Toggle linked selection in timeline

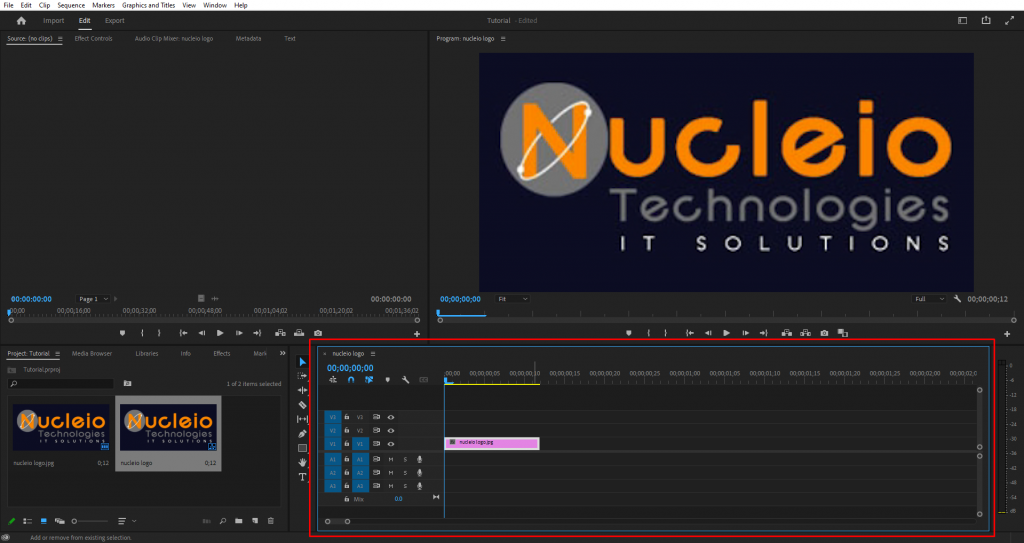tap(369, 380)
